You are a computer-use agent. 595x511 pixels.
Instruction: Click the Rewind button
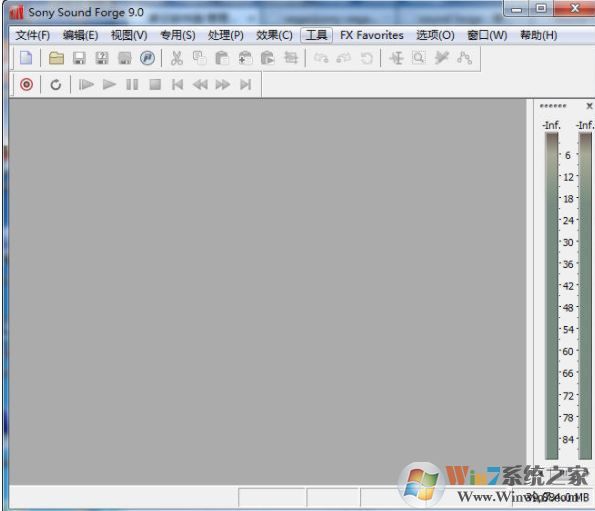coord(200,84)
